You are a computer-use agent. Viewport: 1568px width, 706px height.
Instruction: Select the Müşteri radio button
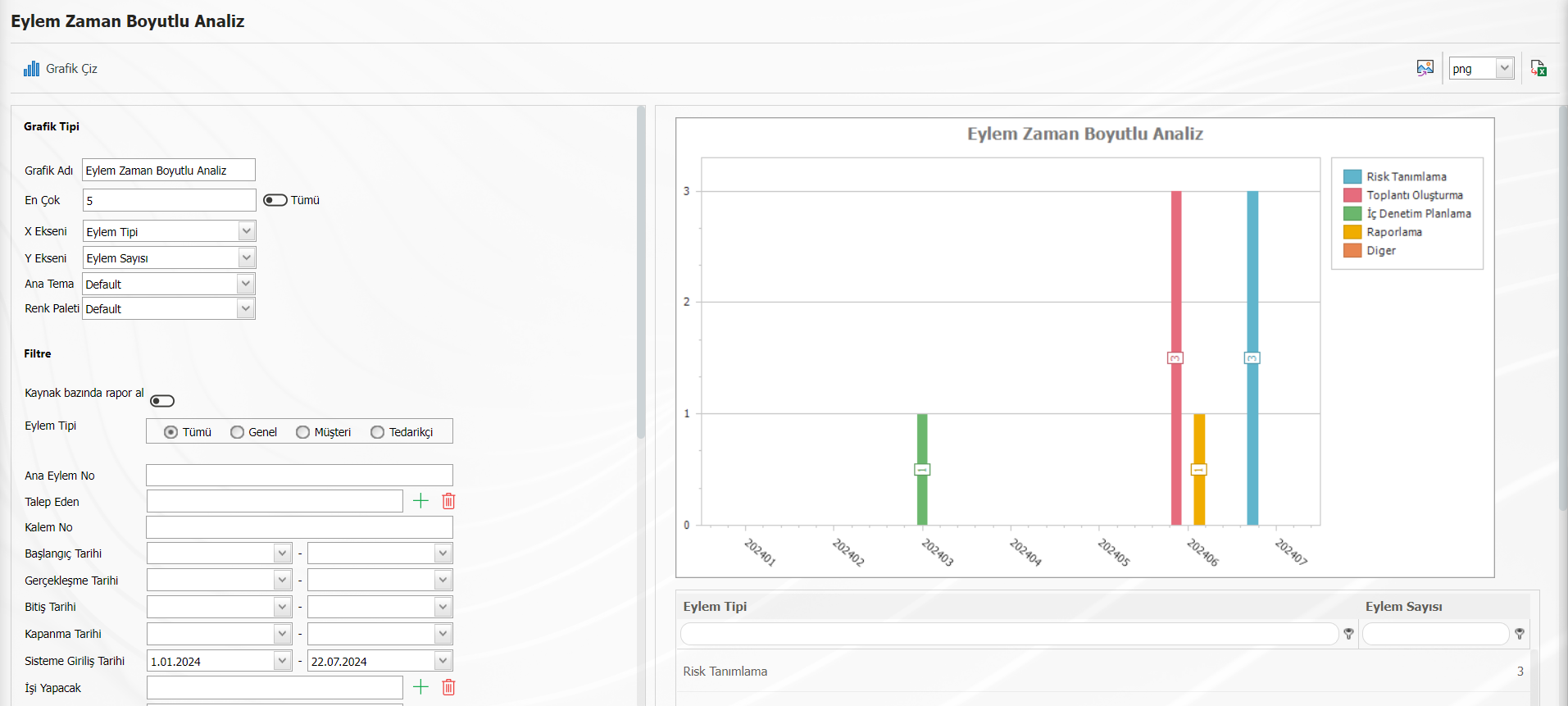302,432
